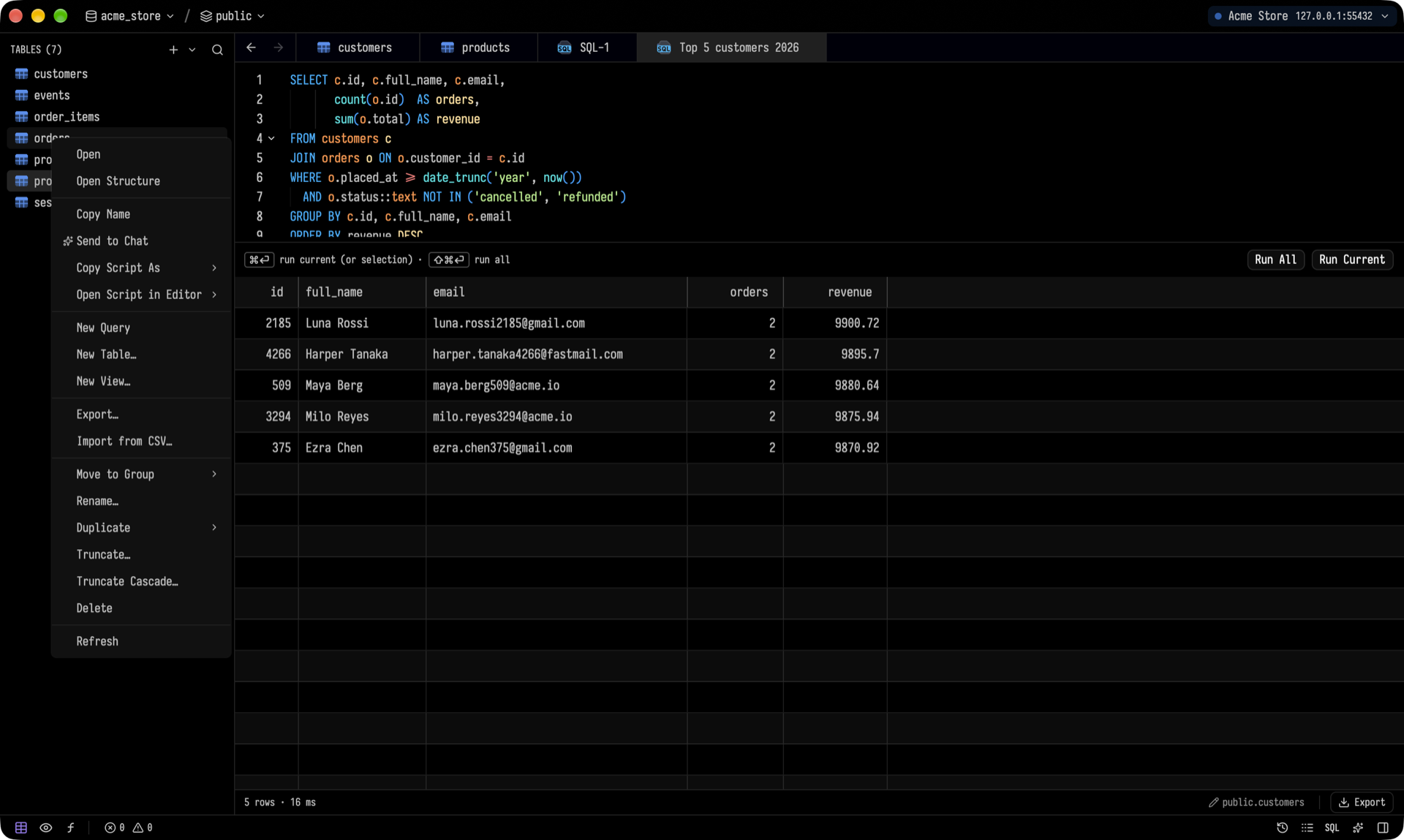
Task: Select the Top 5 customers 2026 tab
Action: (x=731, y=48)
